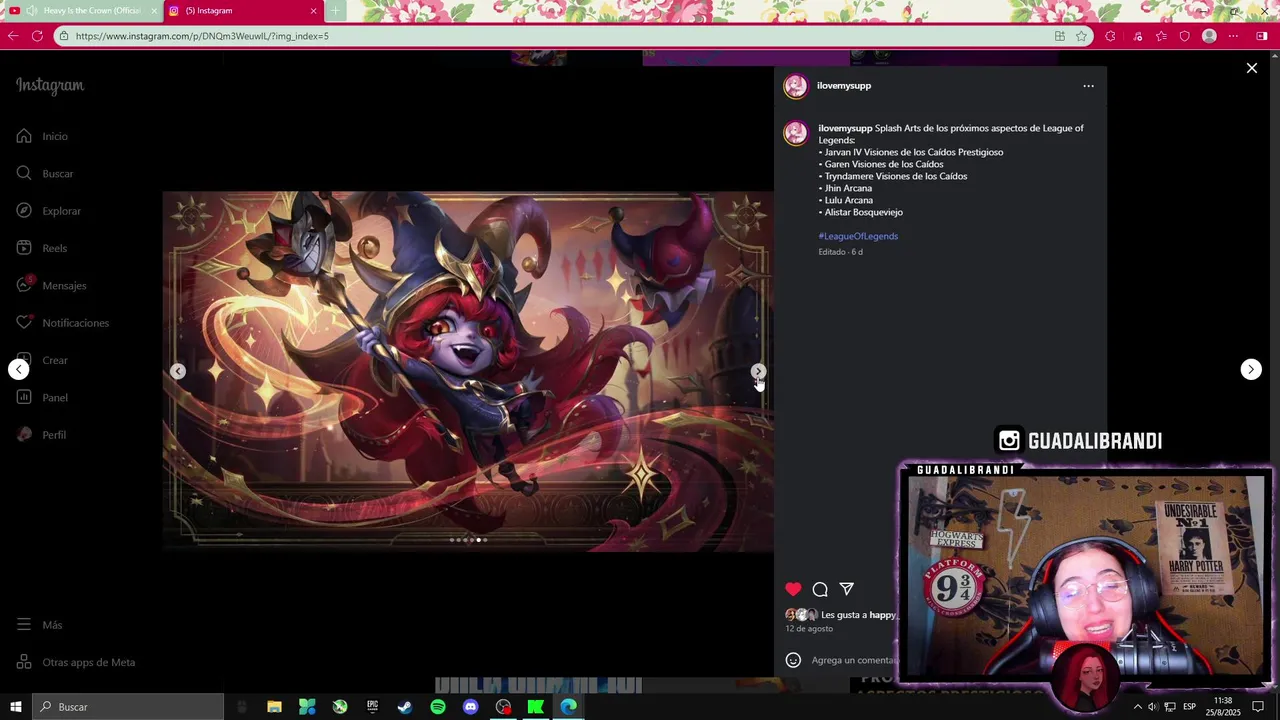Open Windows notification center
Viewport: 1280px width, 720px height.
click(x=1259, y=707)
